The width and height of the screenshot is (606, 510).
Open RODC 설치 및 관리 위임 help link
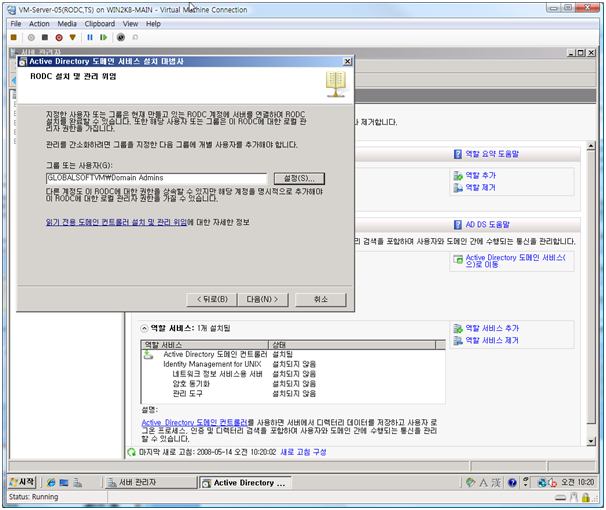(x=116, y=222)
